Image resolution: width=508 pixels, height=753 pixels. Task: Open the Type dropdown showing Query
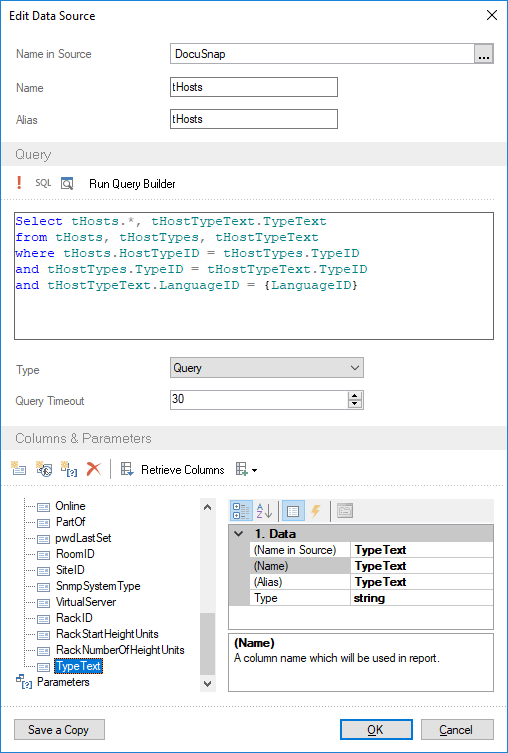[266, 368]
